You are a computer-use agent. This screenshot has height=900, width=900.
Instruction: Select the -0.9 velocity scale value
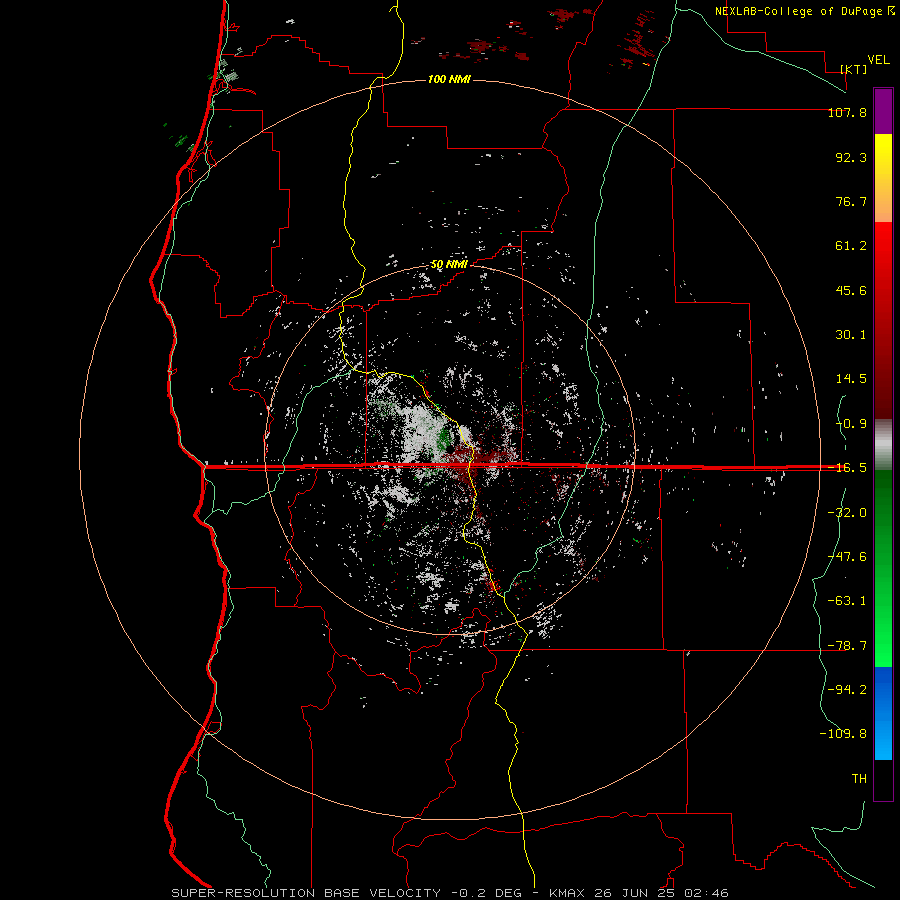point(851,424)
